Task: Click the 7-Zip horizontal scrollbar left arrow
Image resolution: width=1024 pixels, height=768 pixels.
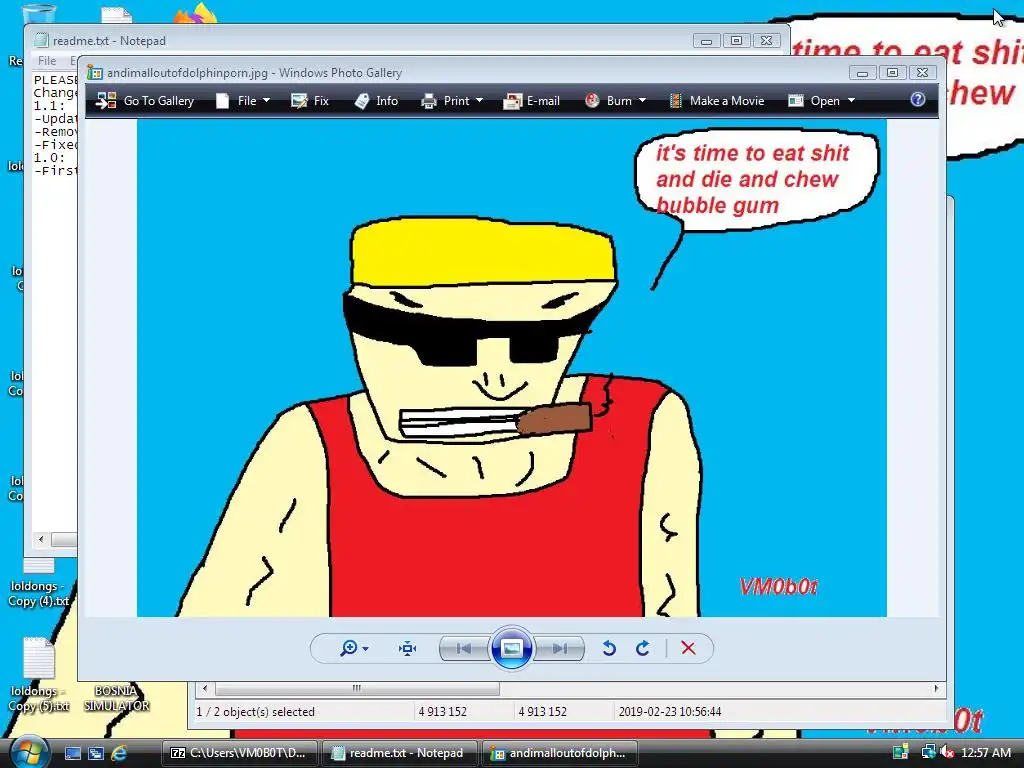Action: 205,688
